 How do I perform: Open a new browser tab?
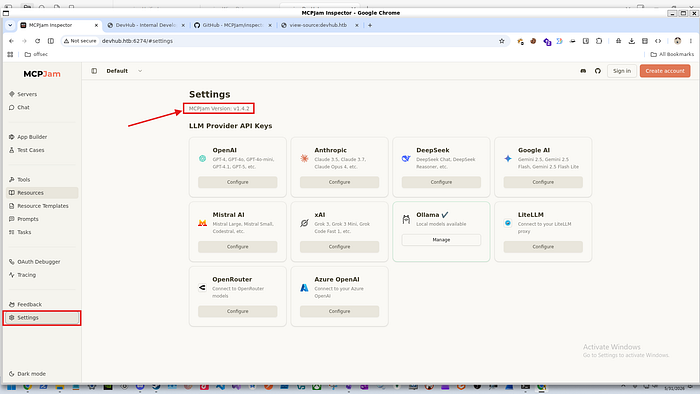coord(370,25)
